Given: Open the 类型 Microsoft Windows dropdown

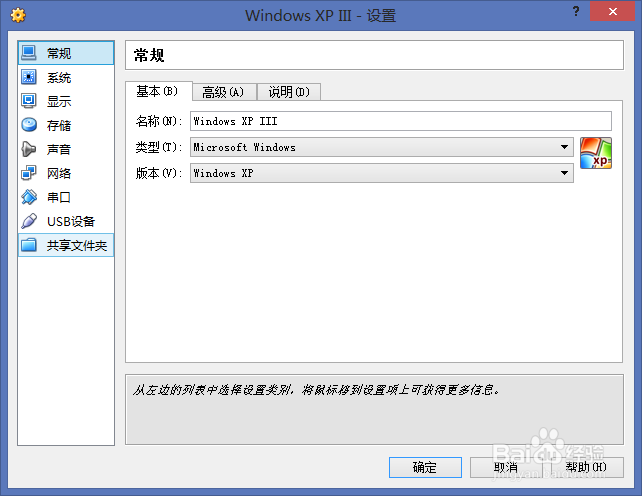Looking at the screenshot, I should pos(382,147).
